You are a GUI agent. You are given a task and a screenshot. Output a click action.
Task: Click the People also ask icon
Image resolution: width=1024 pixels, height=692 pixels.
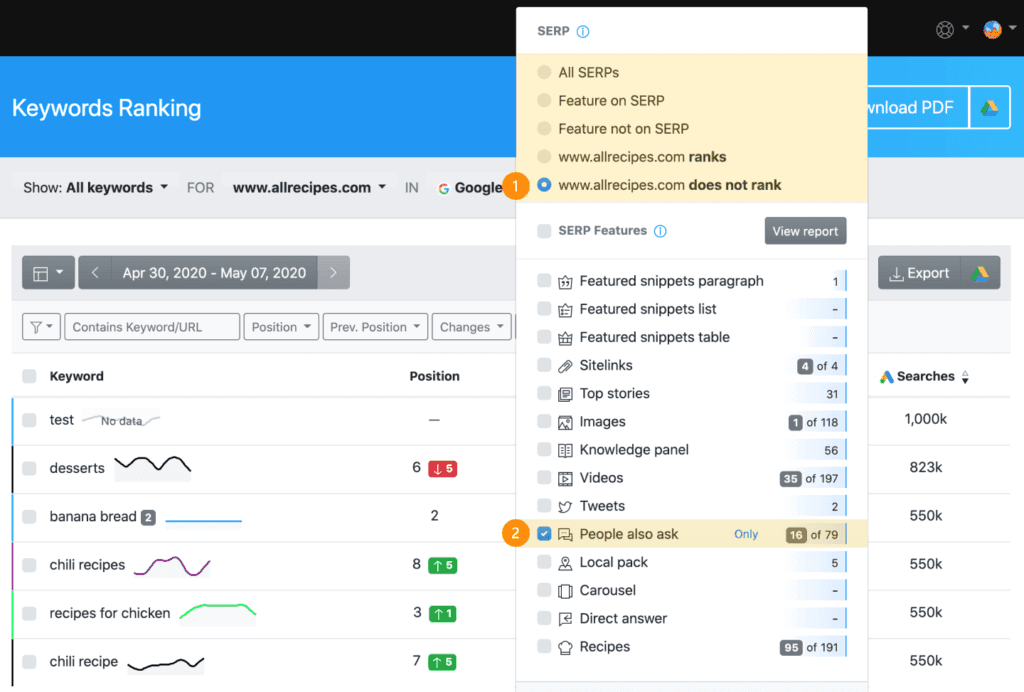click(565, 535)
